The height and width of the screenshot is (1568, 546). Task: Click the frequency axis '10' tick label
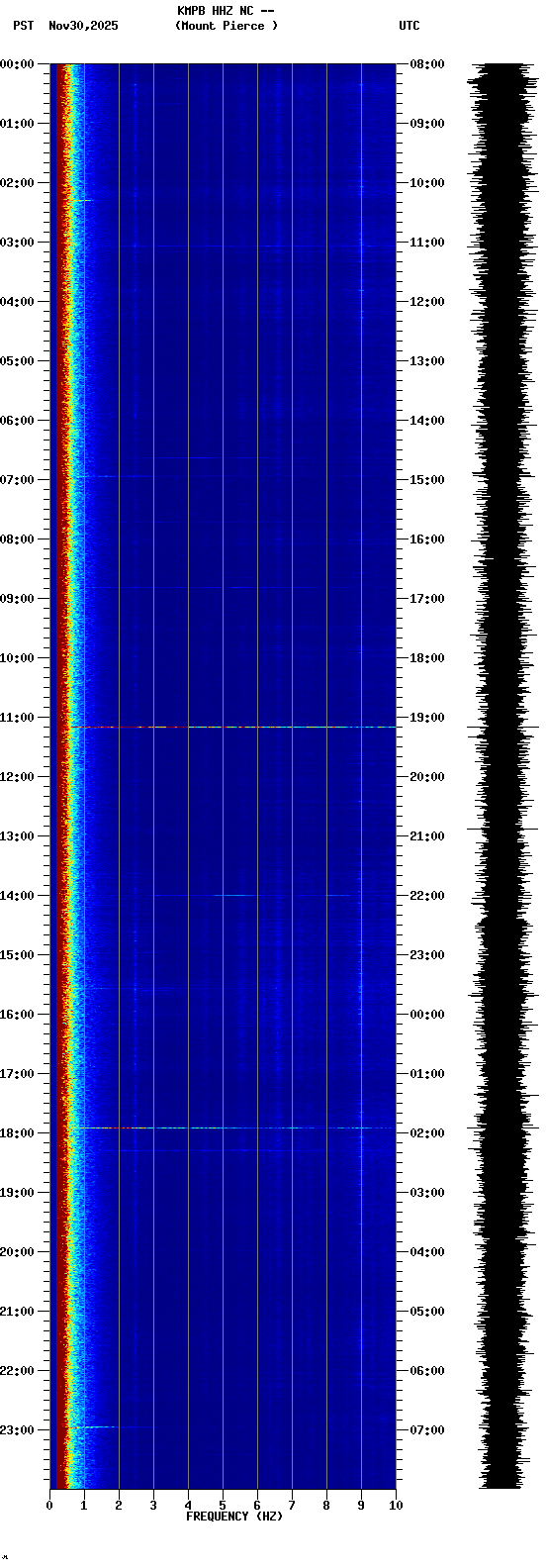396,1506
